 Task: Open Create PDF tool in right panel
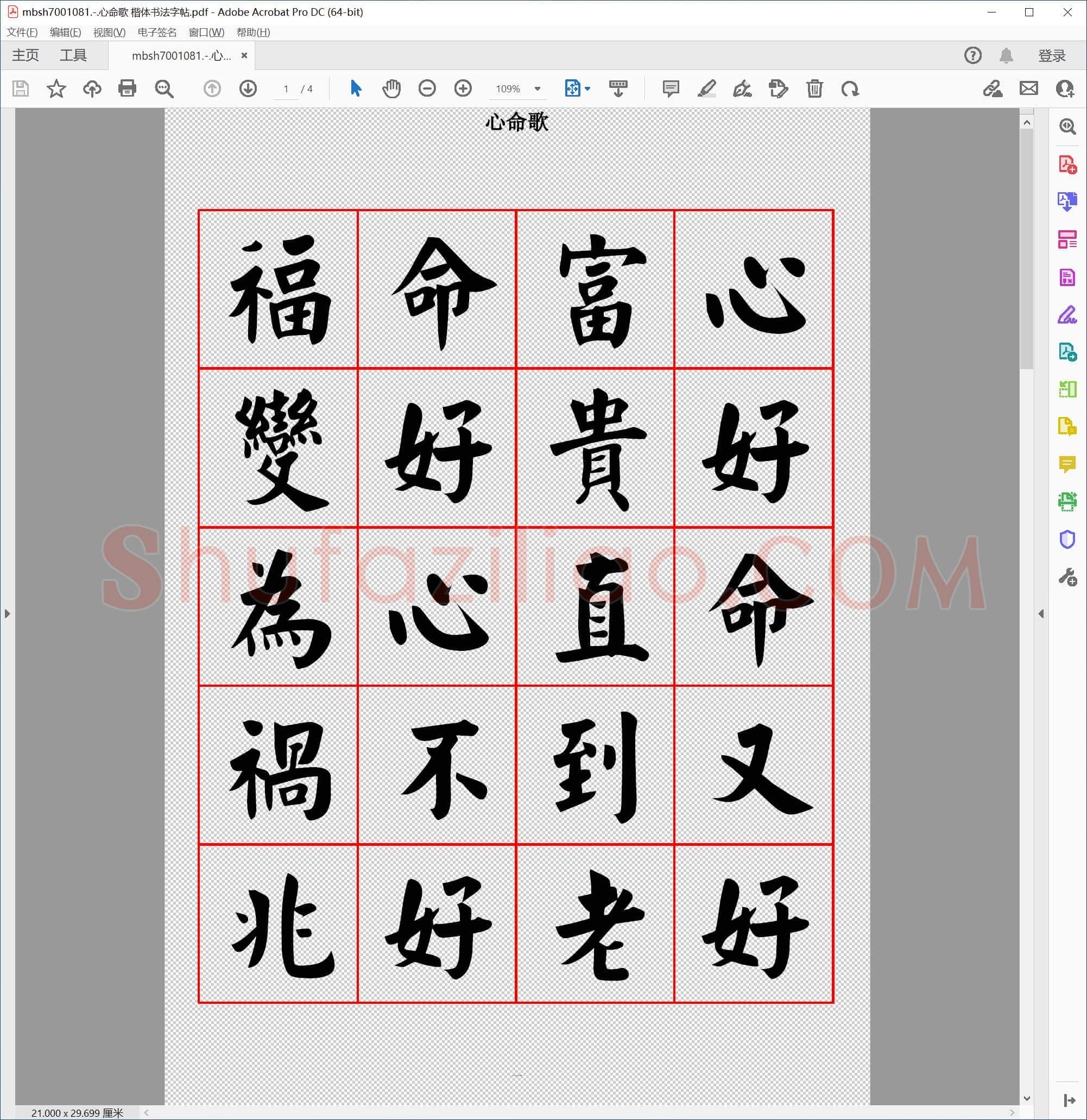pyautogui.click(x=1067, y=164)
